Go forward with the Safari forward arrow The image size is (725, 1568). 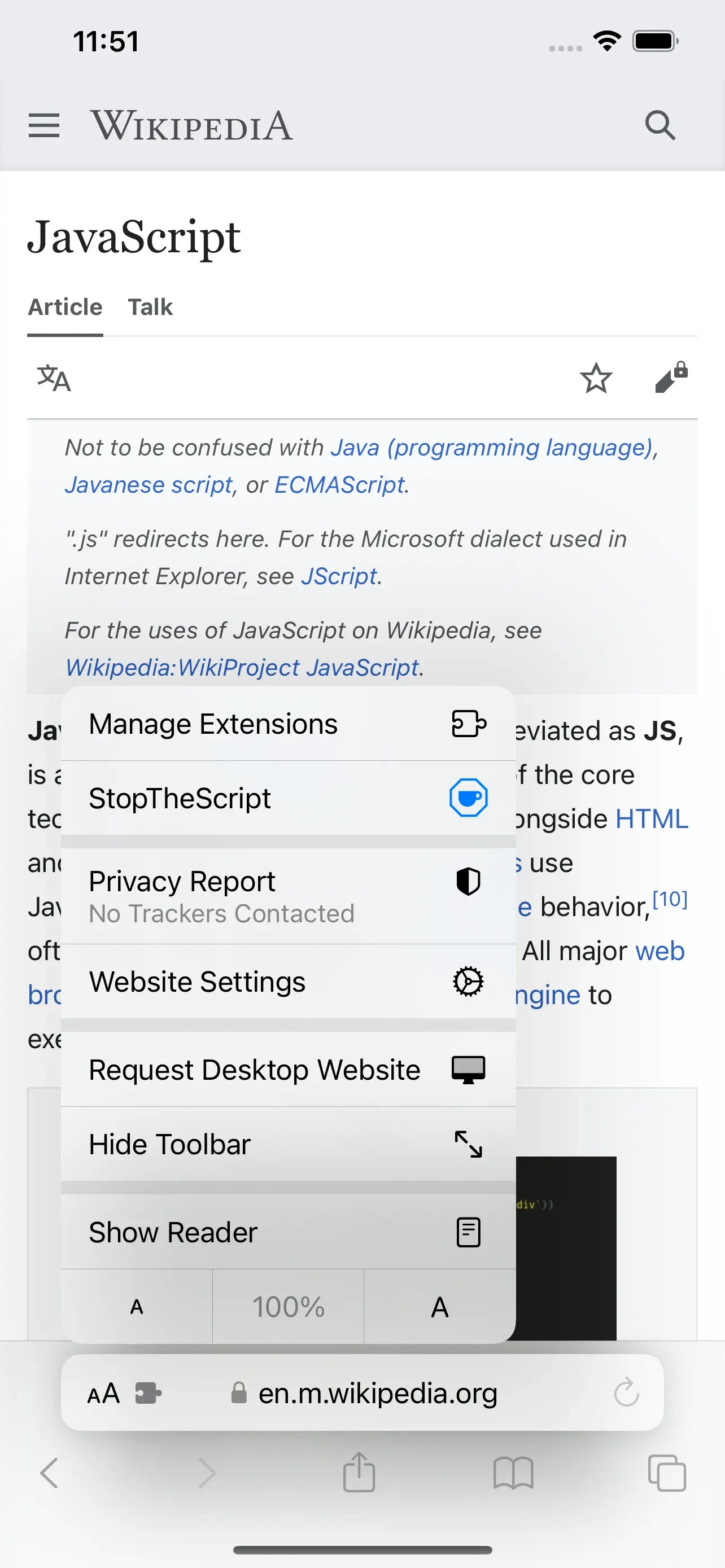pos(207,1473)
